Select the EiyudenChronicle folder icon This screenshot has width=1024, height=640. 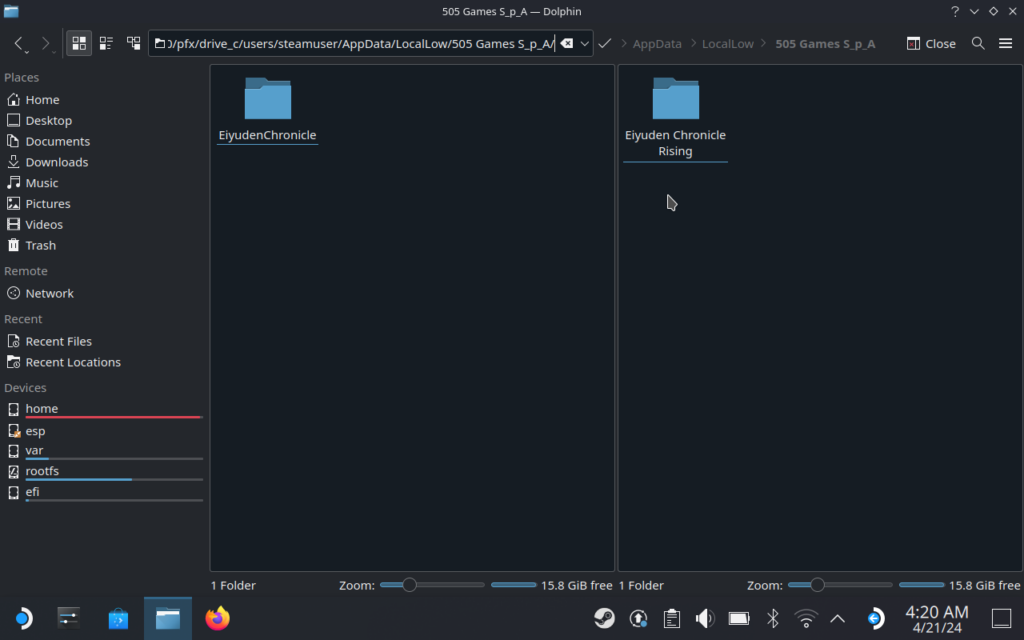pyautogui.click(x=268, y=99)
